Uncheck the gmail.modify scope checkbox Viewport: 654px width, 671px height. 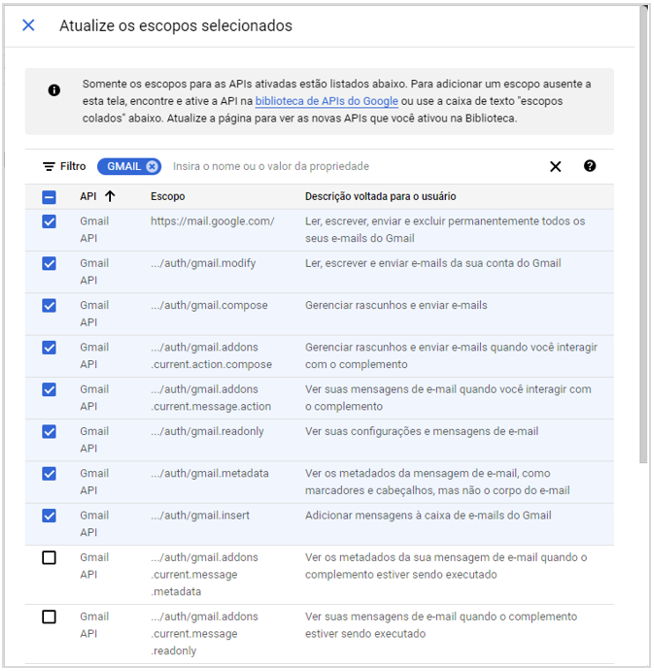[49, 264]
